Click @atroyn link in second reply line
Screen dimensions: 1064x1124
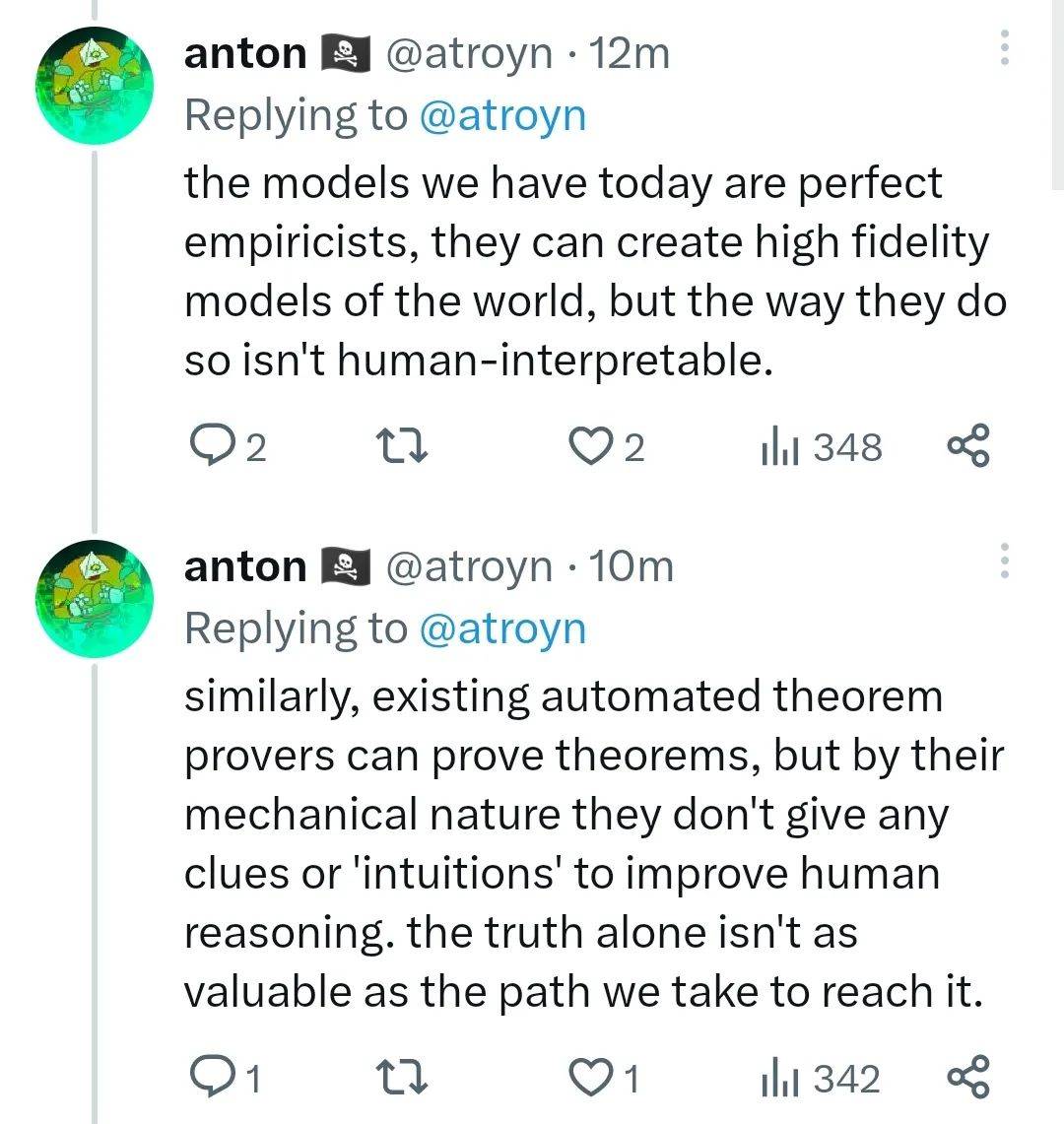[x=502, y=628]
